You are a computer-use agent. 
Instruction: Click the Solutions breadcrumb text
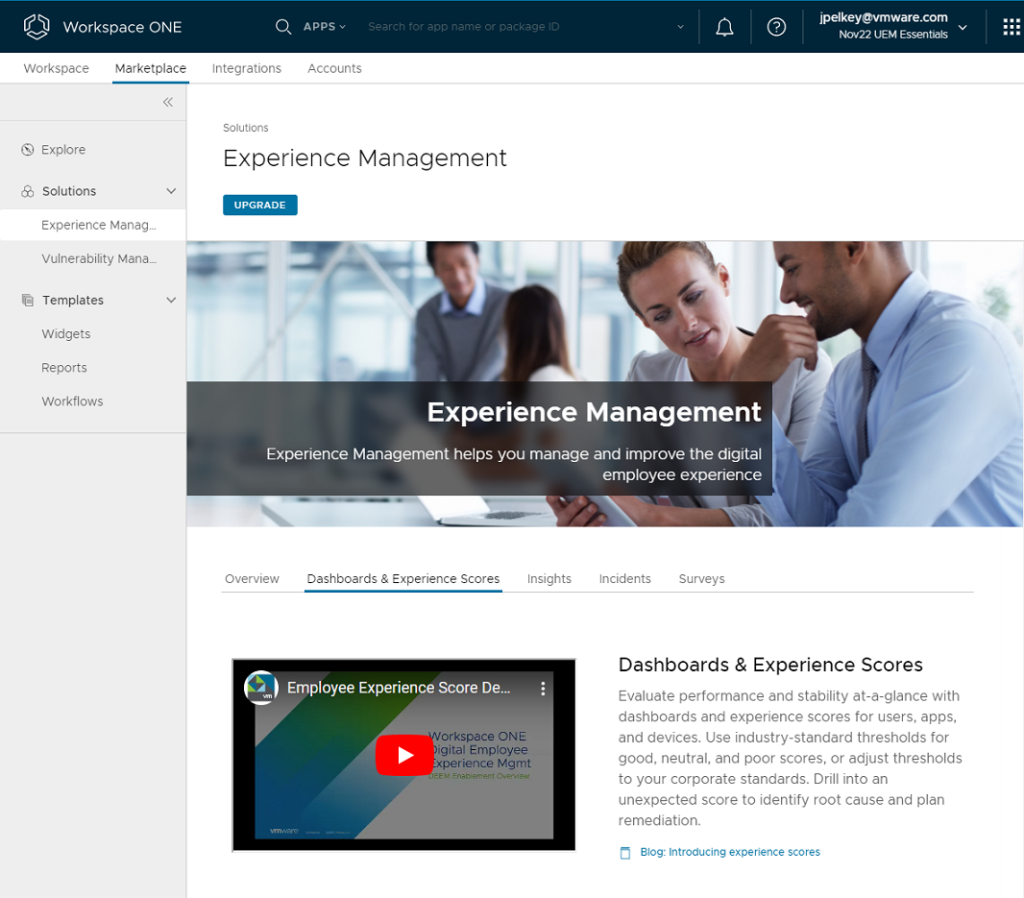[x=246, y=128]
